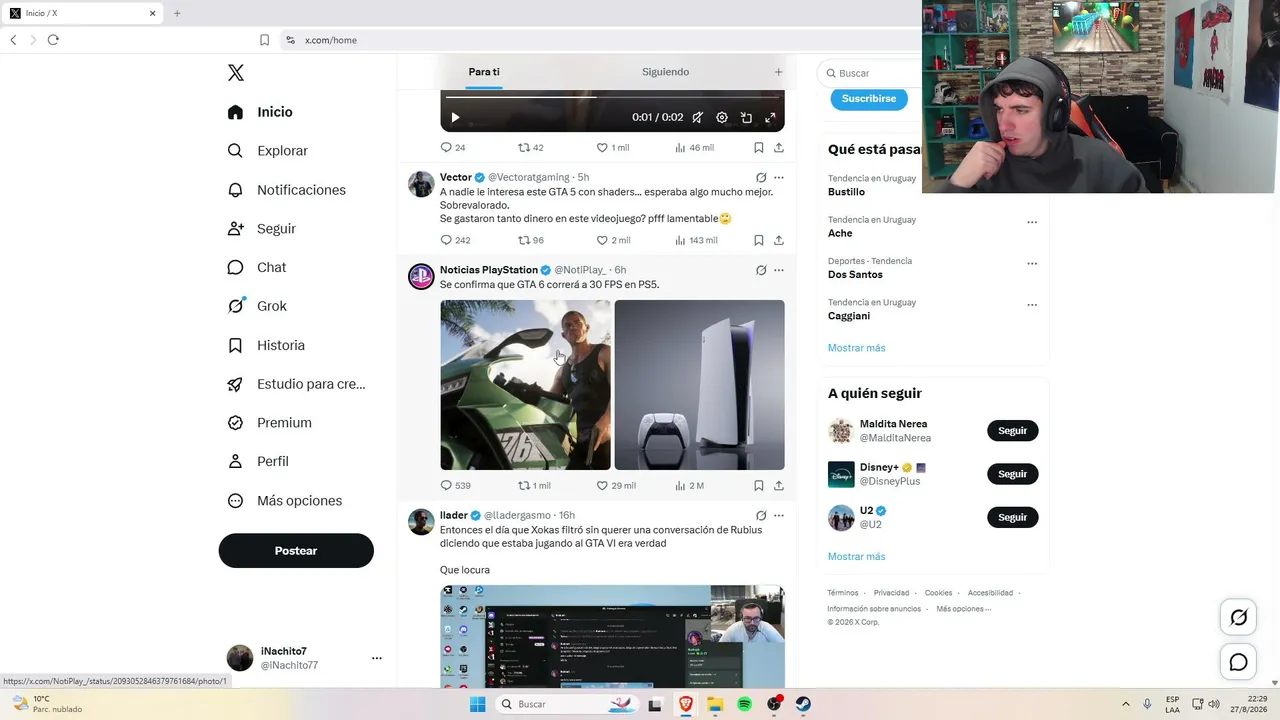Open Notificaciones from the sidebar

tap(287, 190)
